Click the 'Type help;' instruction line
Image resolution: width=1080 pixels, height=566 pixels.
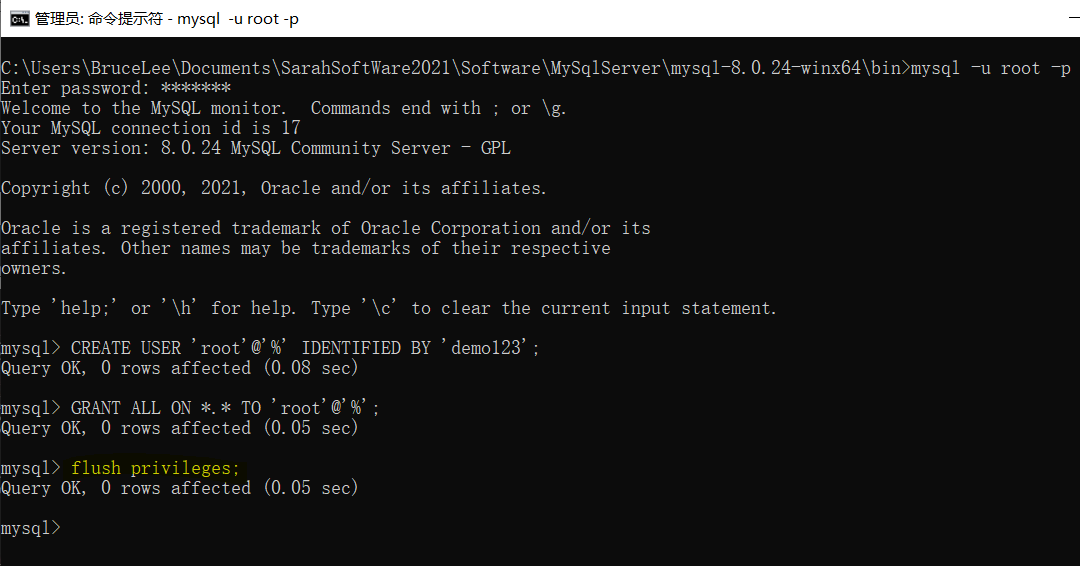click(x=388, y=308)
